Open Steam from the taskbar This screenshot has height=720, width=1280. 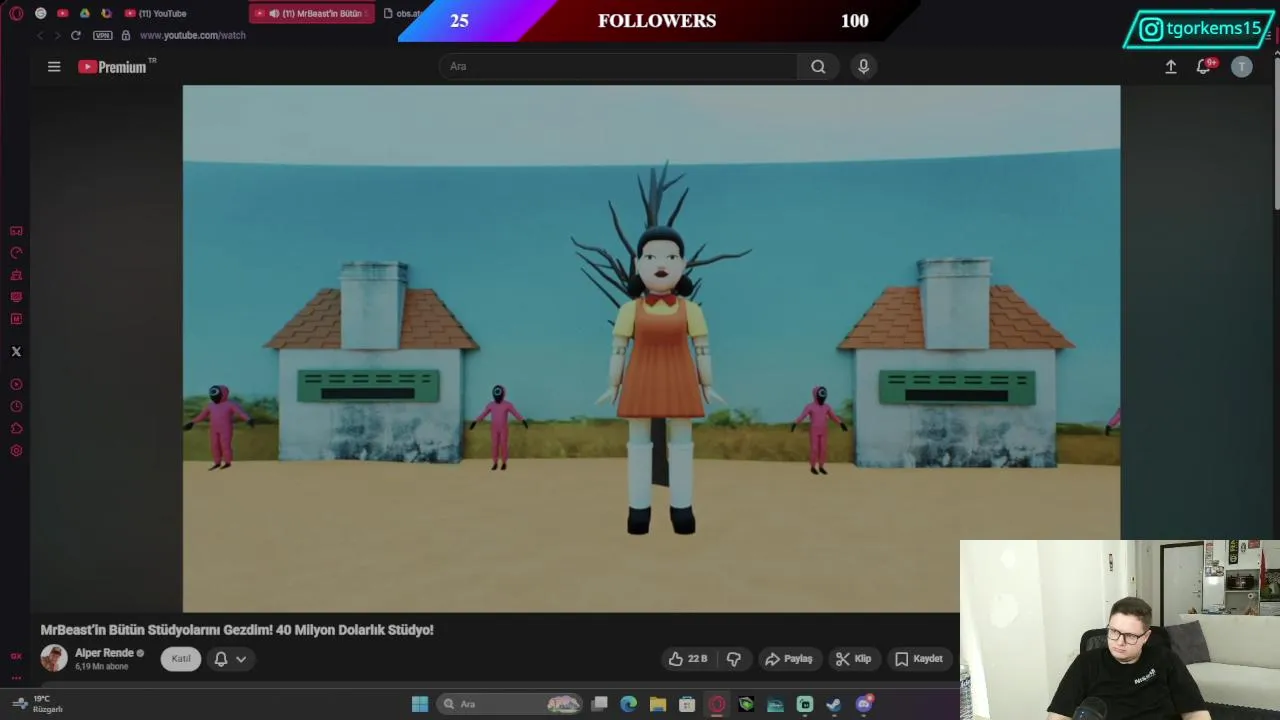[834, 704]
